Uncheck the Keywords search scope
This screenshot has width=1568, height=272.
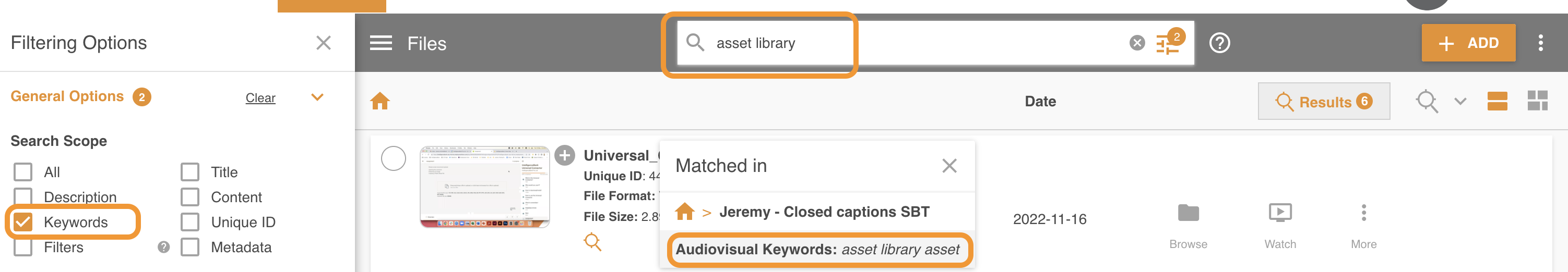[x=23, y=222]
